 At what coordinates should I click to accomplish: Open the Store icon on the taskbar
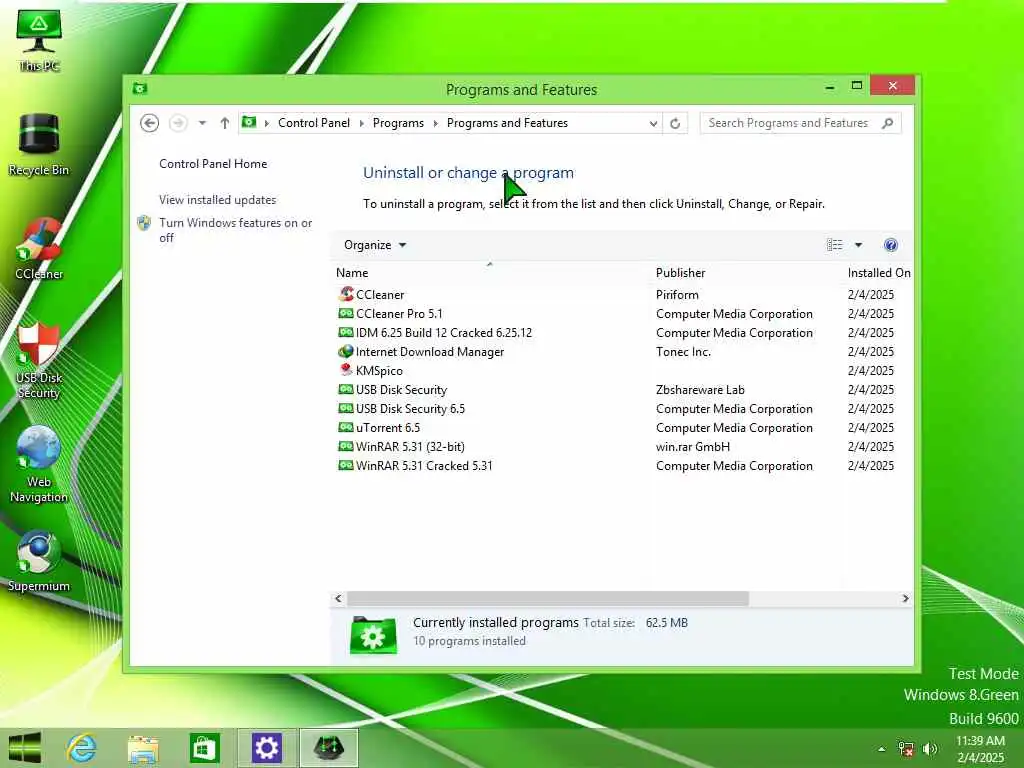click(x=204, y=748)
